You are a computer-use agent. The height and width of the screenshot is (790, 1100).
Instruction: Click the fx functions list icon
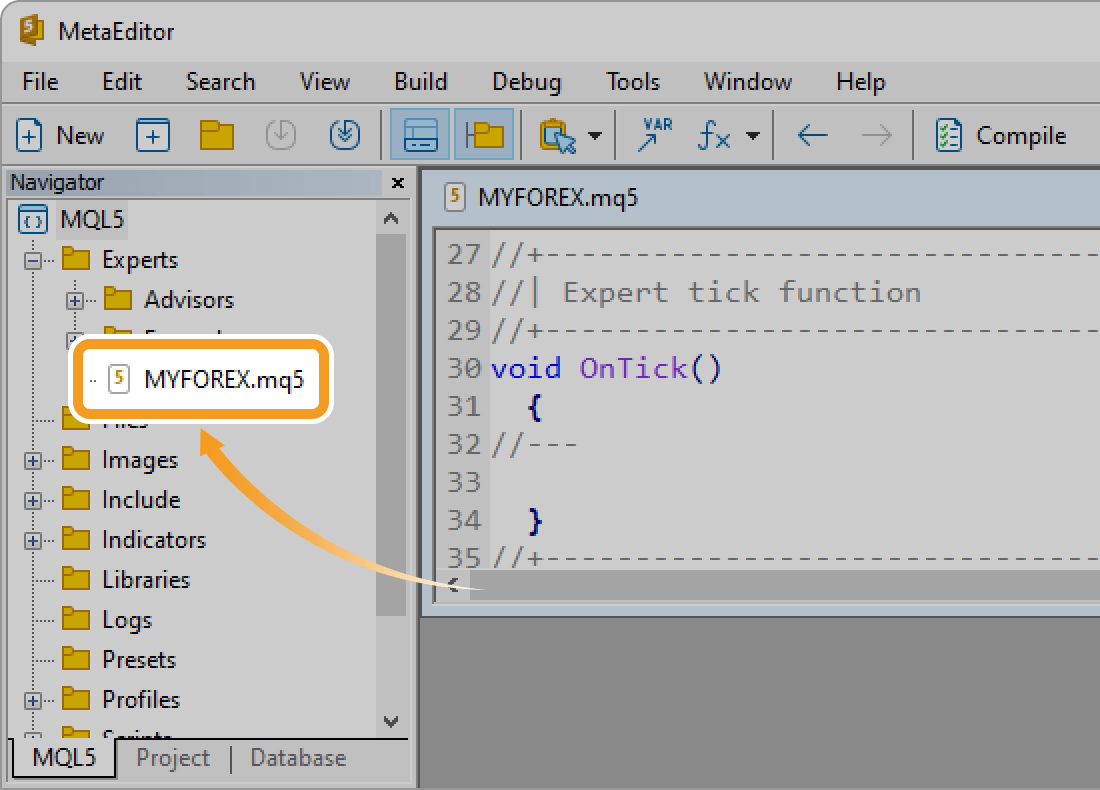click(714, 135)
